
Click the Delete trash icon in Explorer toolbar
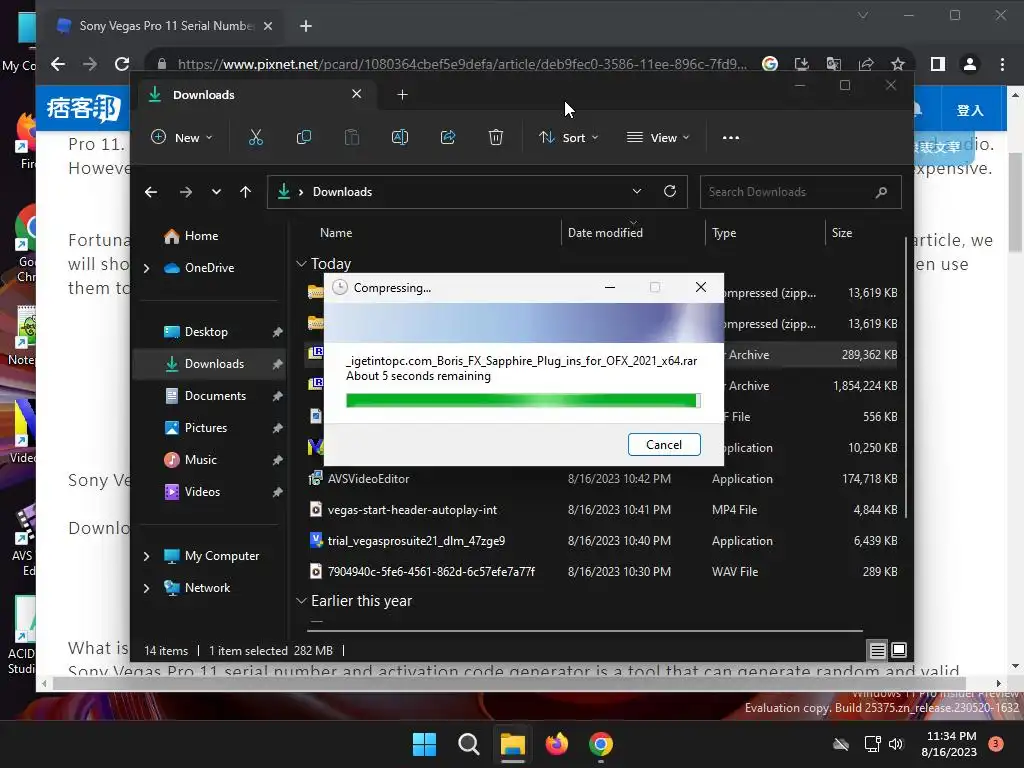[x=496, y=137]
